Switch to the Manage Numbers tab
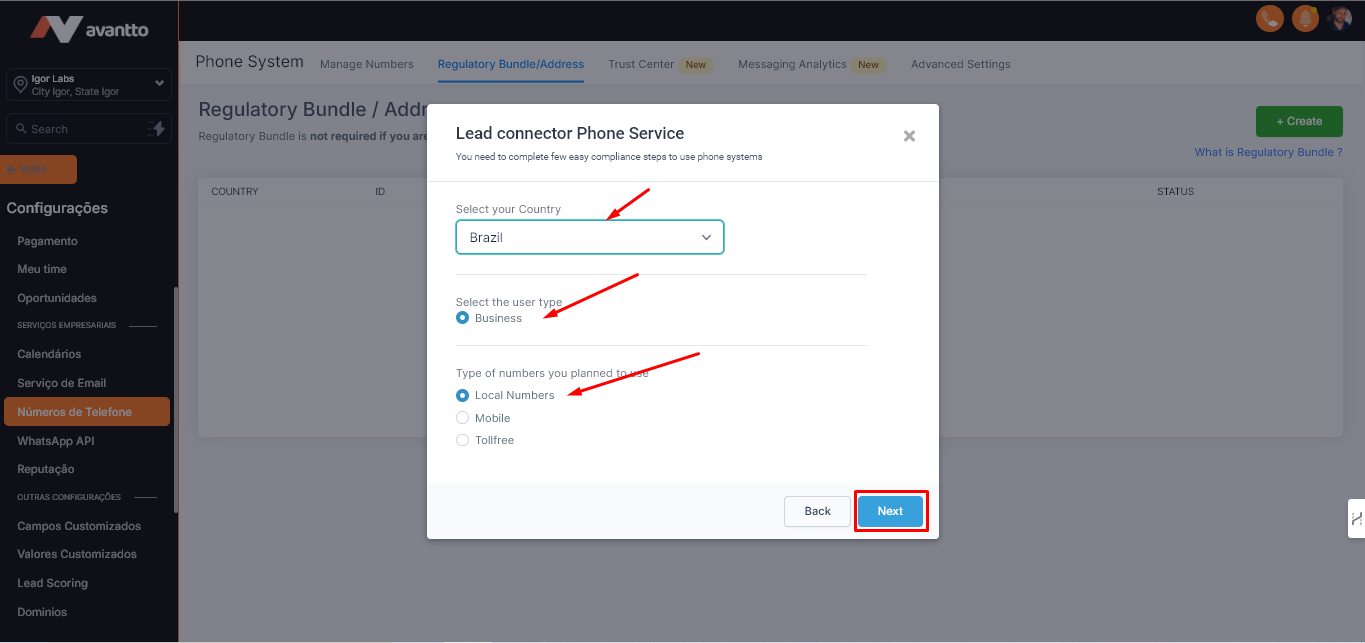 366,64
